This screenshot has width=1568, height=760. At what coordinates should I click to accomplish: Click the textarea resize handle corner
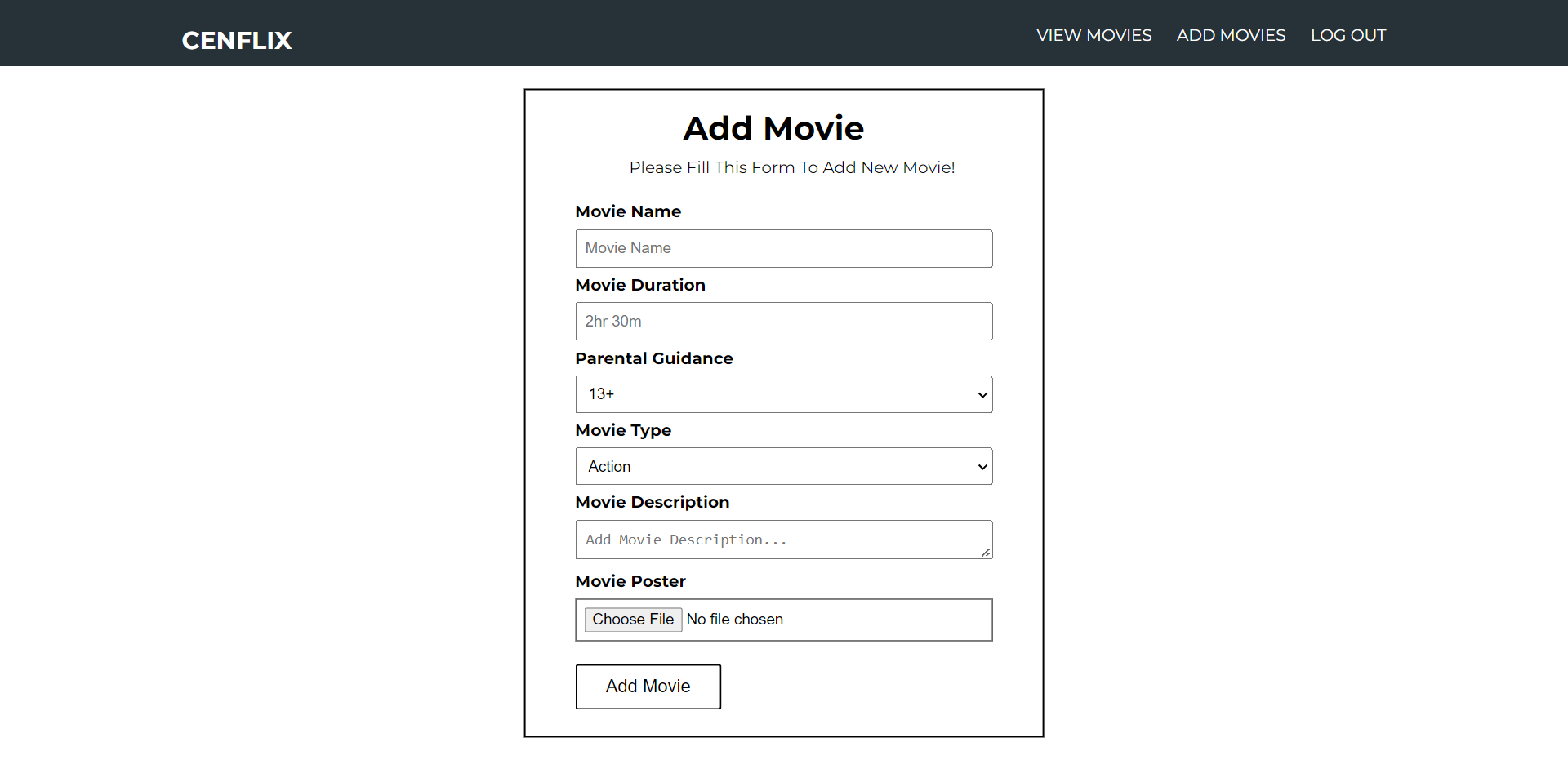987,554
